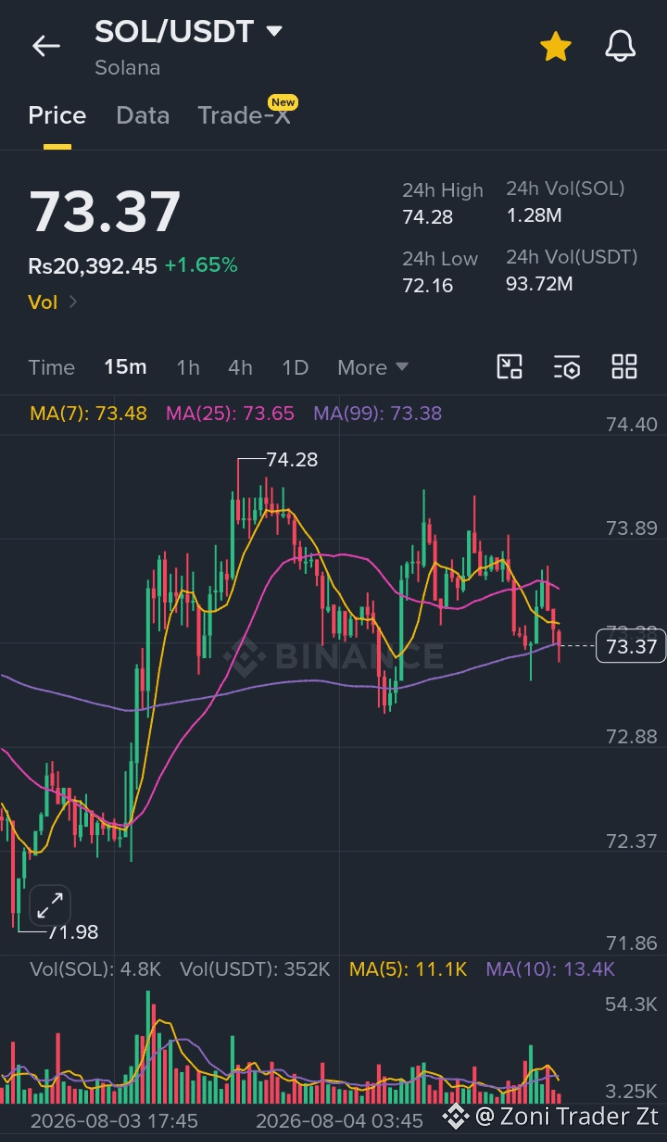The width and height of the screenshot is (667, 1142).
Task: Open the Trade-X tab
Action: click(244, 116)
